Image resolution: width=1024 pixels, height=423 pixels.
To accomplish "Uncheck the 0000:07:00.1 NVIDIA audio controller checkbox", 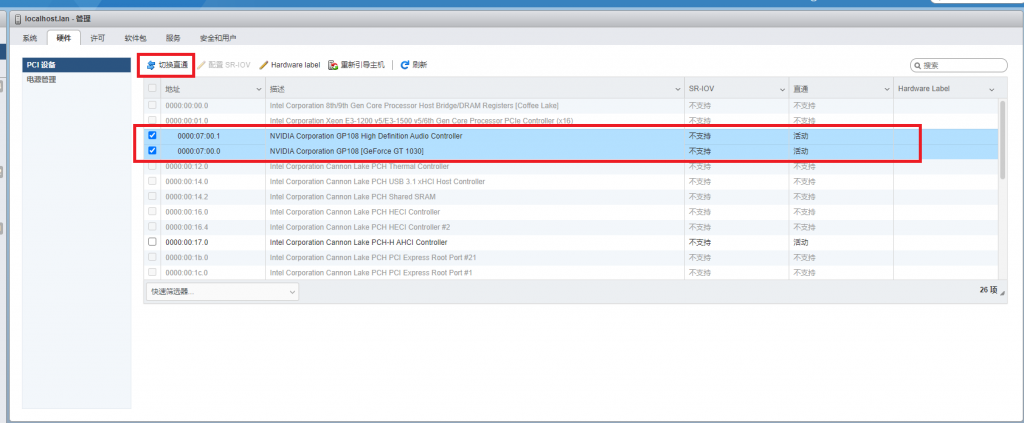I will [153, 136].
